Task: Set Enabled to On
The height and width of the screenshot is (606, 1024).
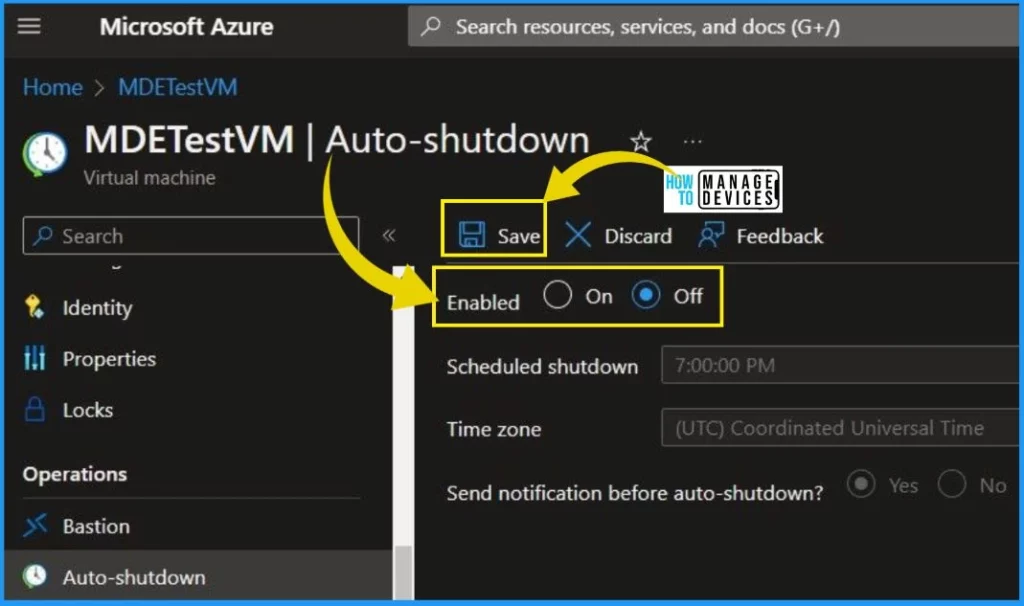Action: coord(557,295)
